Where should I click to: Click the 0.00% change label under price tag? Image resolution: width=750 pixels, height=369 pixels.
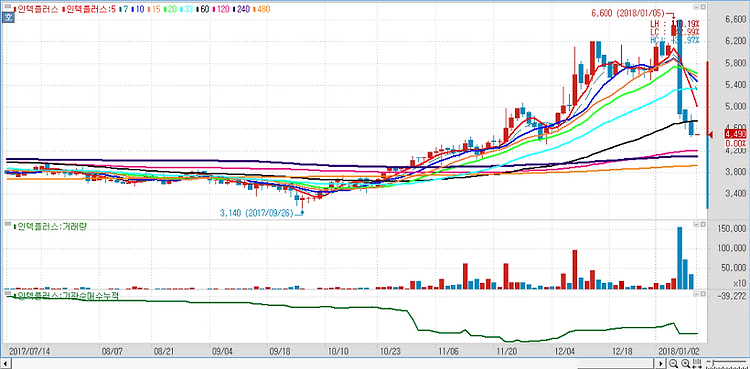(736, 144)
